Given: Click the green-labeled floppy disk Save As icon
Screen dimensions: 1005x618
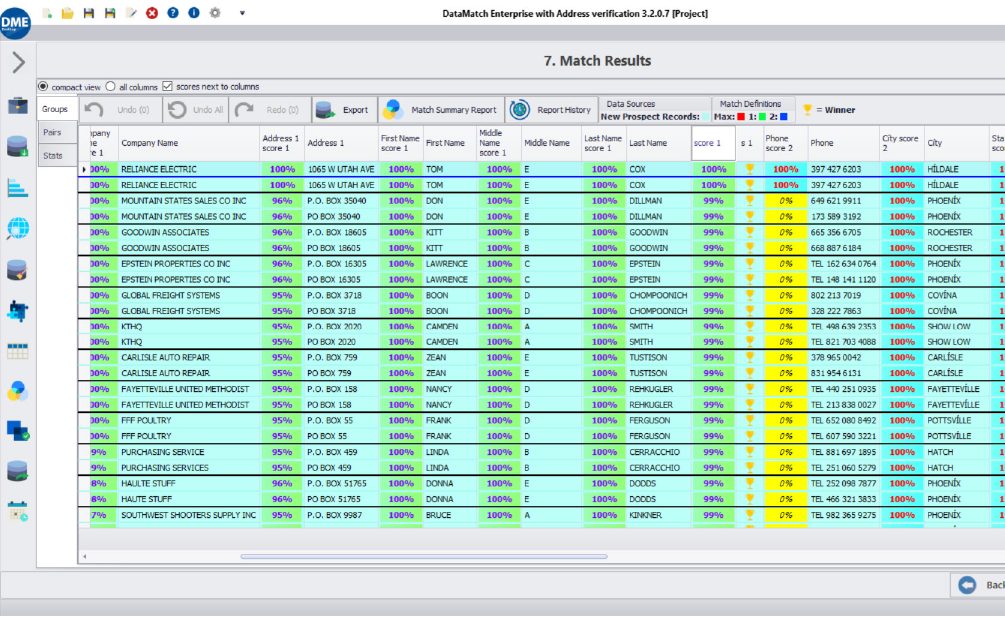Looking at the screenshot, I should (110, 13).
